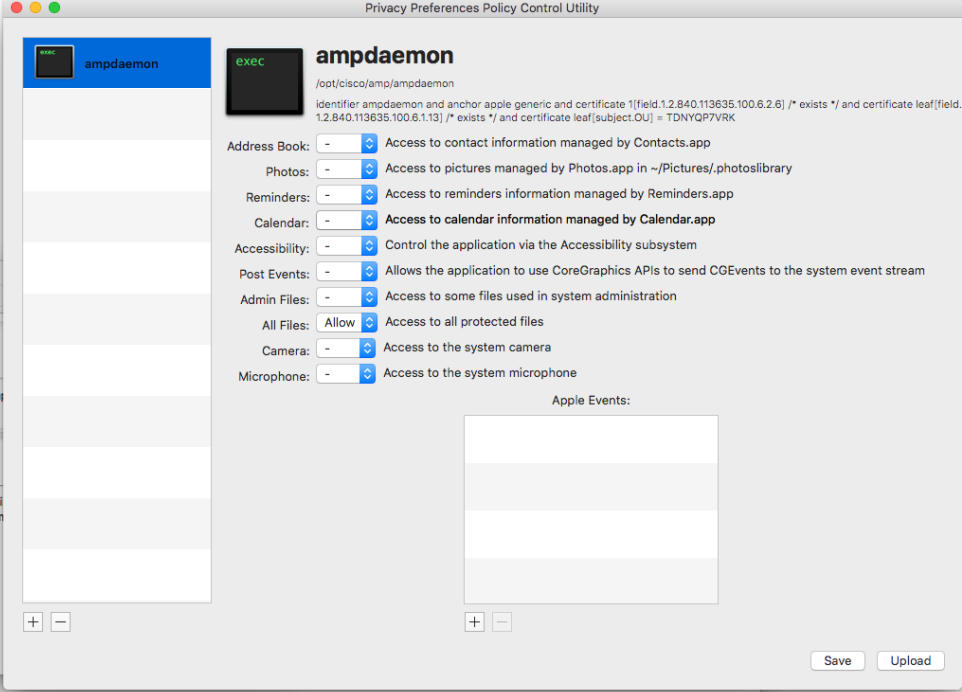Click the Accessibility subsystem description
The height and width of the screenshot is (692, 962).
click(x=541, y=245)
